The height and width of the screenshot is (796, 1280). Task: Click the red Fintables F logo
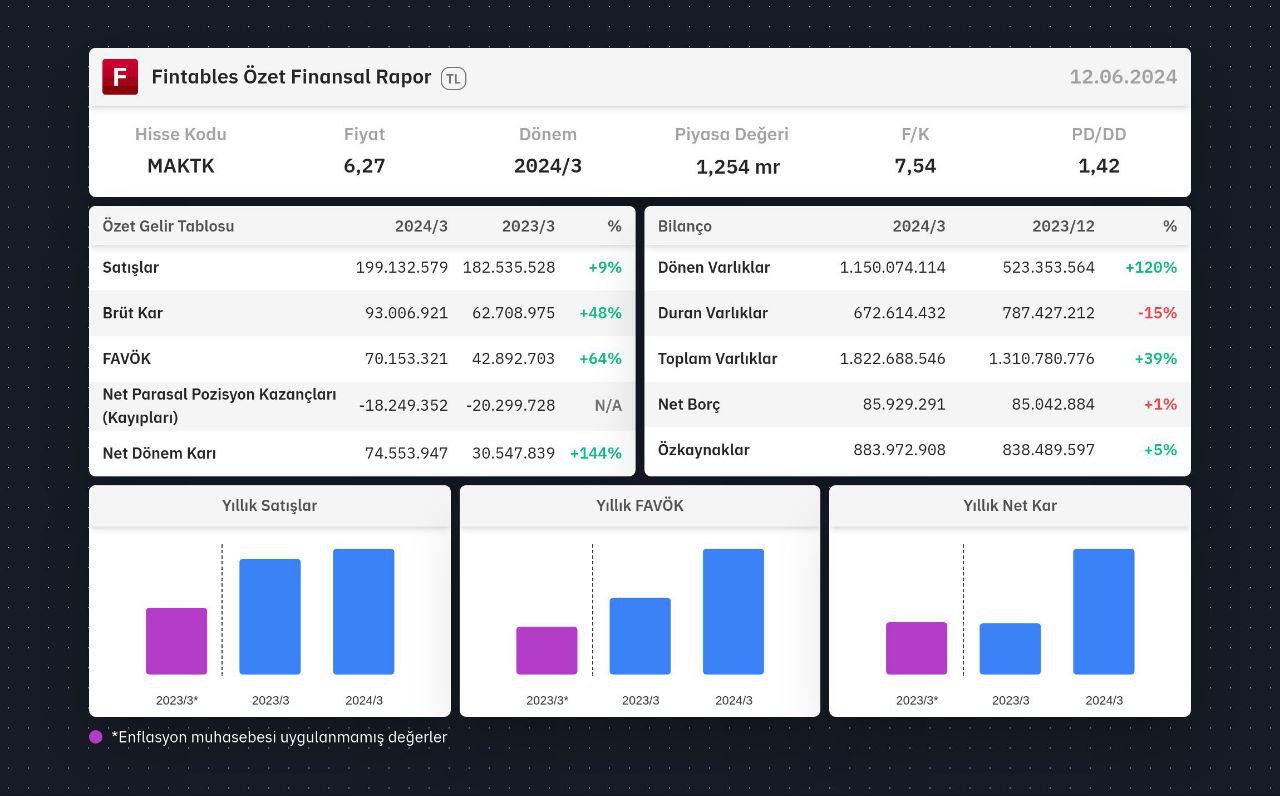click(x=120, y=77)
